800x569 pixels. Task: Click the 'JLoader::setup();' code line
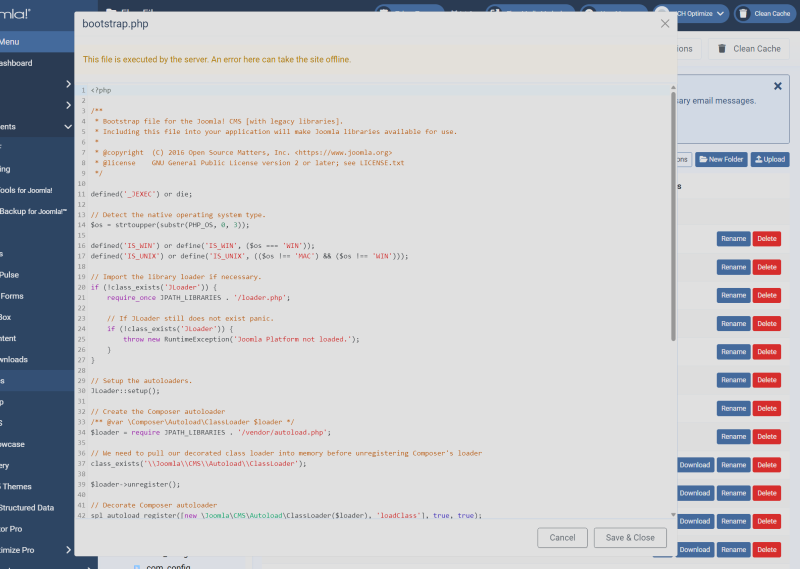tap(125, 391)
